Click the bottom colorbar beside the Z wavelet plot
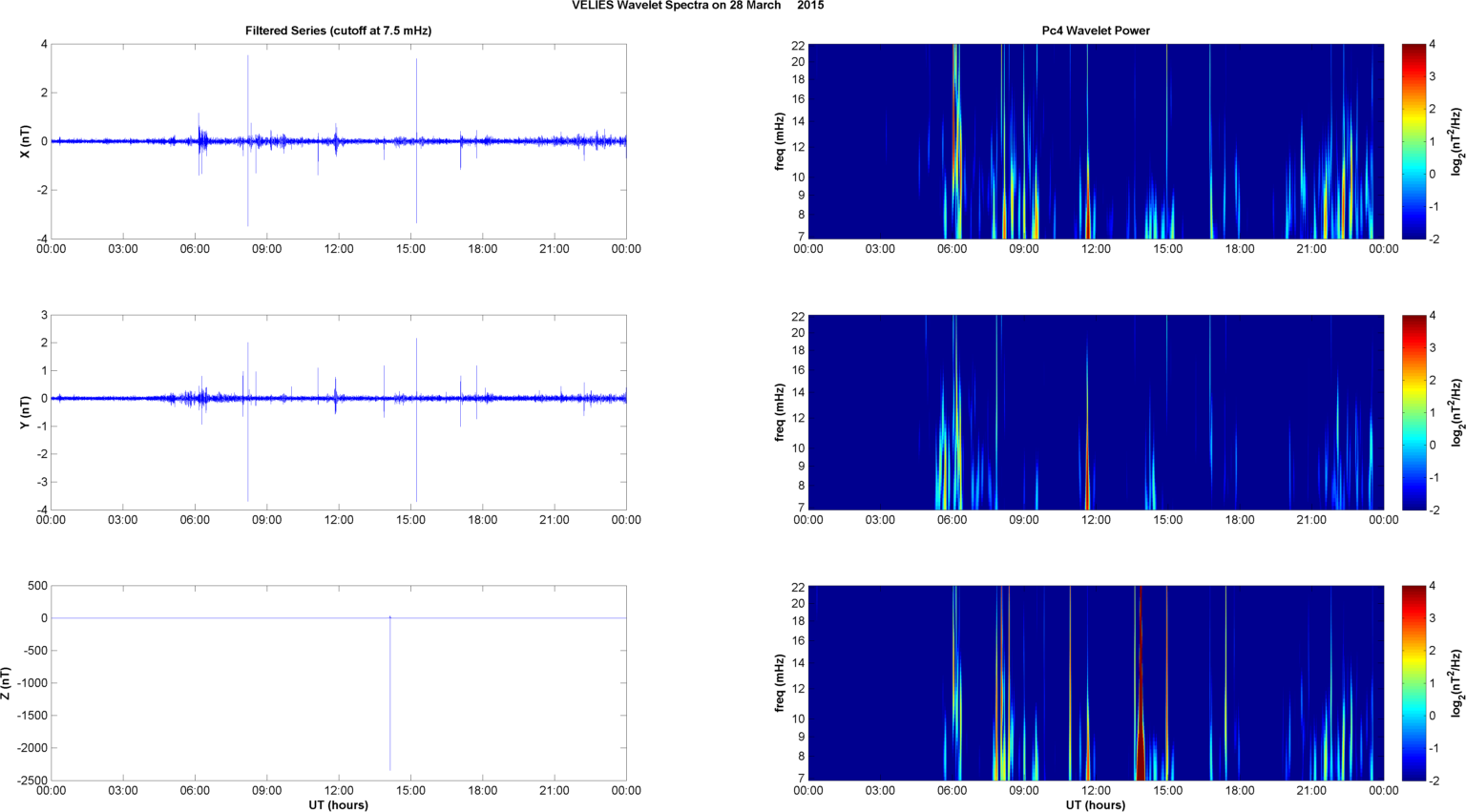 (1415, 683)
